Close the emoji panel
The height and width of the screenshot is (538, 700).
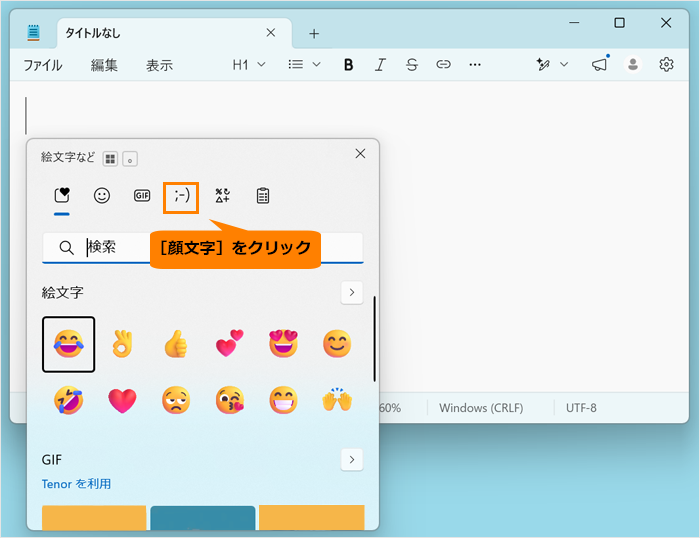pos(360,154)
